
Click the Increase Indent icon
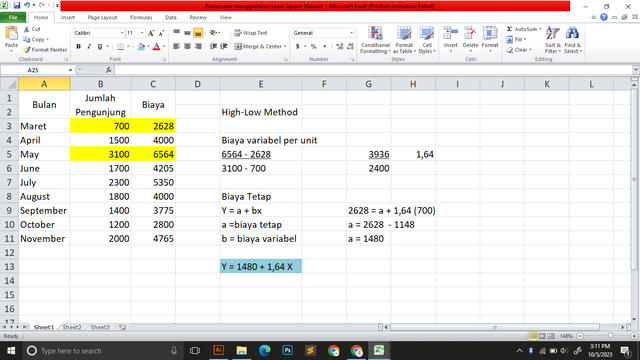click(x=224, y=47)
